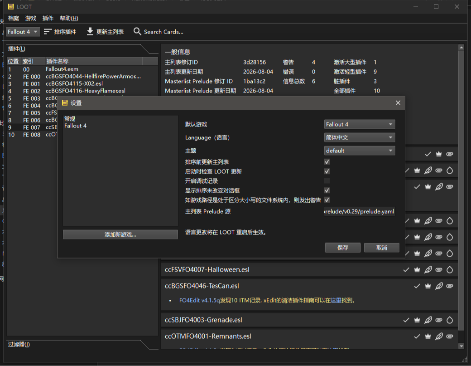Close the 设置 dialog with the X button
Viewport: 471px width, 366px height.
(x=398, y=103)
